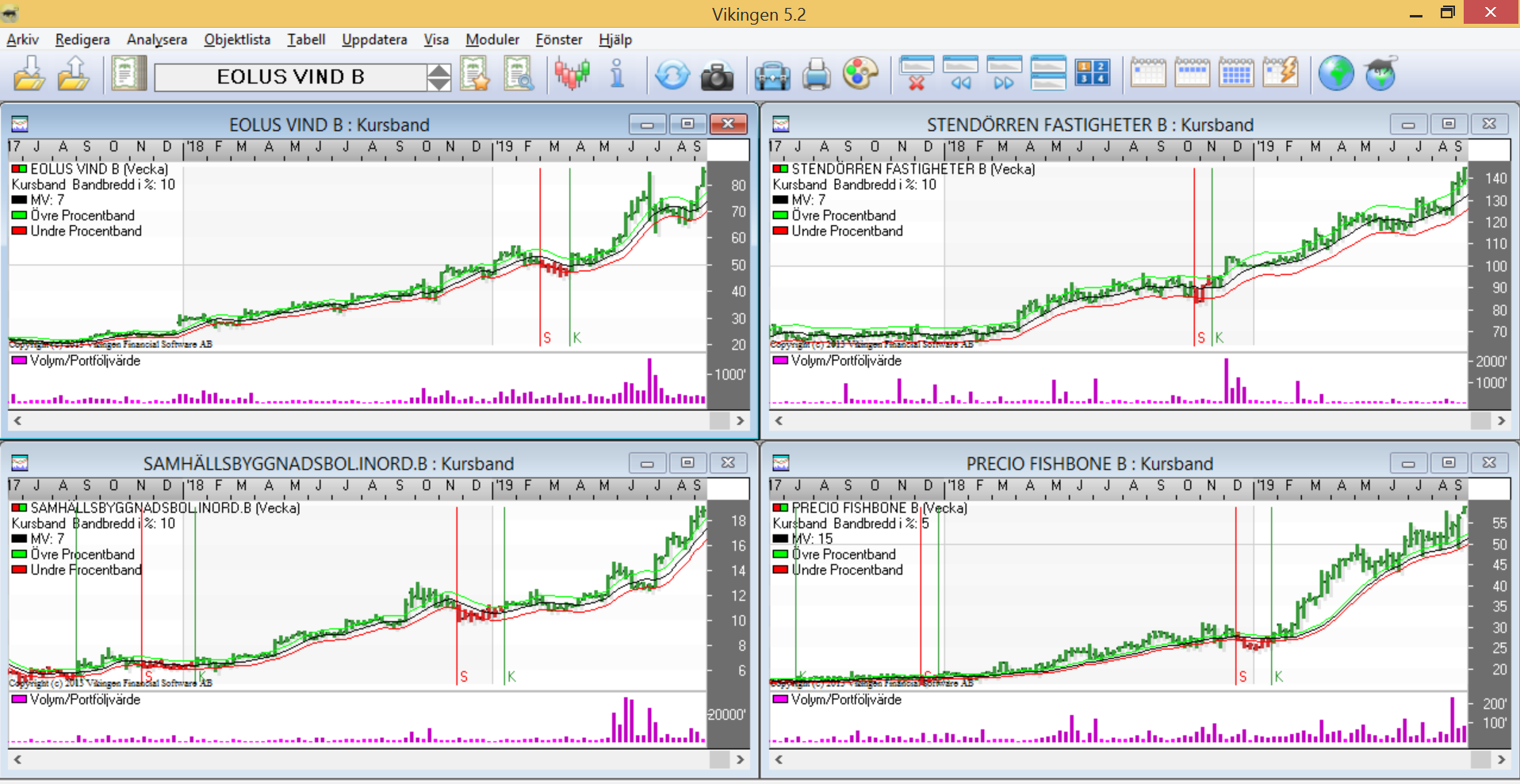Maximize the PRECIO FISHBONE B chart window
1520x784 pixels.
coord(1449,462)
